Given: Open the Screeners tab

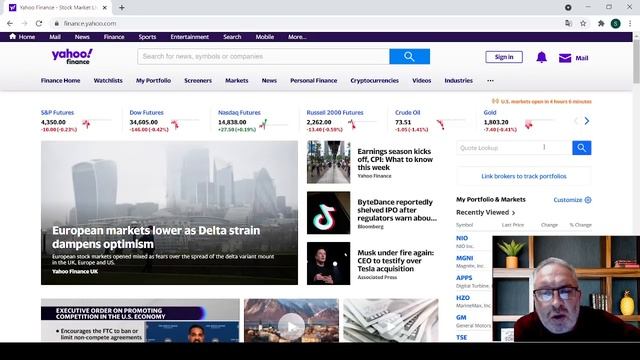Looking at the screenshot, I should pos(198,80).
